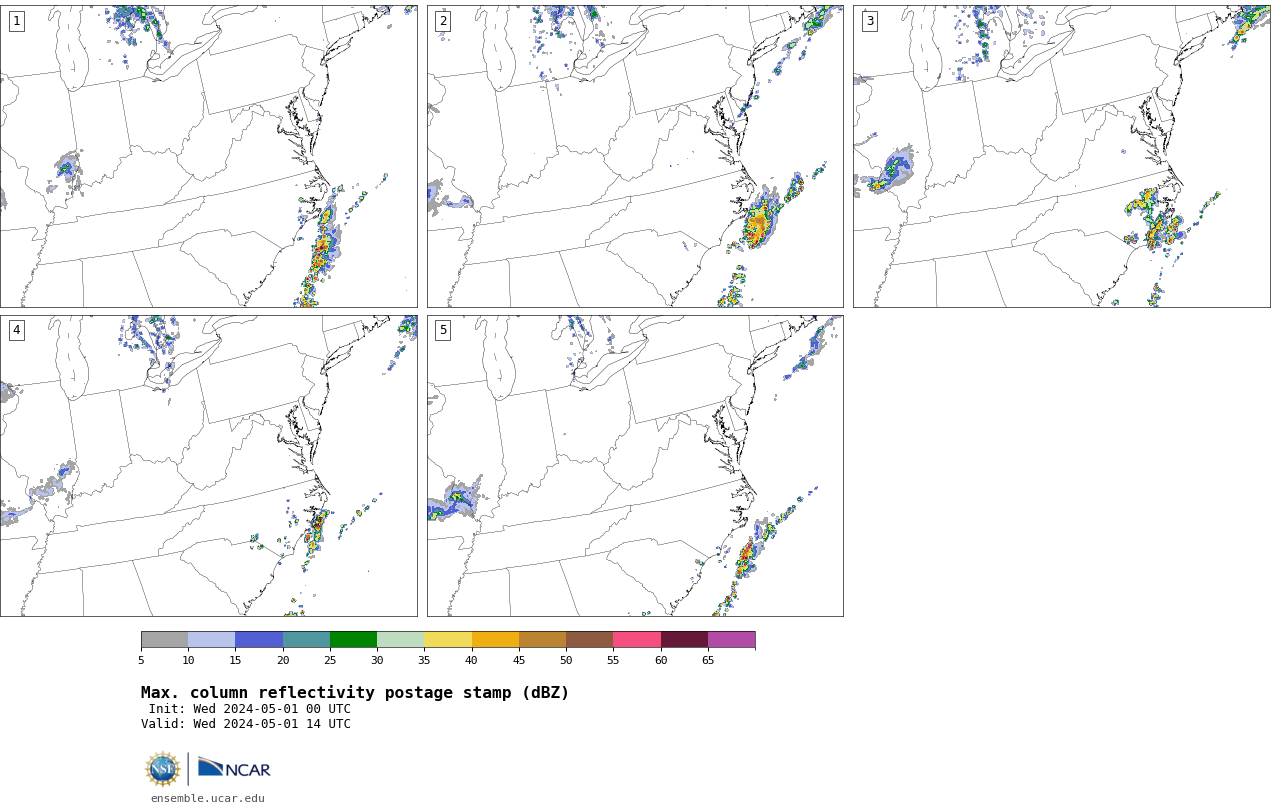This screenshot has width=1280, height=809.
Task: Open ensemble member 1 postage stamp map
Action: 208,156
